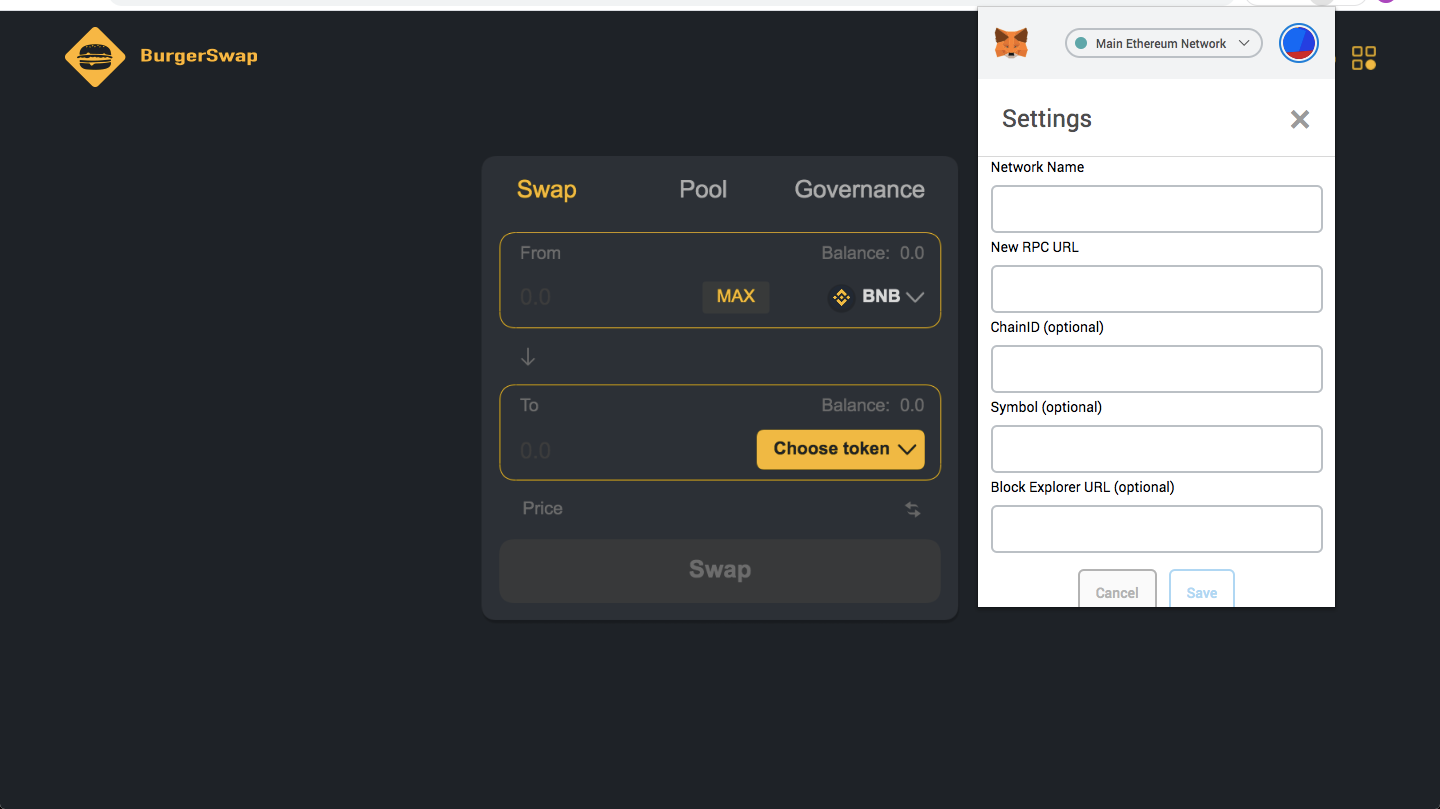Focus the Symbol input field

[1157, 449]
